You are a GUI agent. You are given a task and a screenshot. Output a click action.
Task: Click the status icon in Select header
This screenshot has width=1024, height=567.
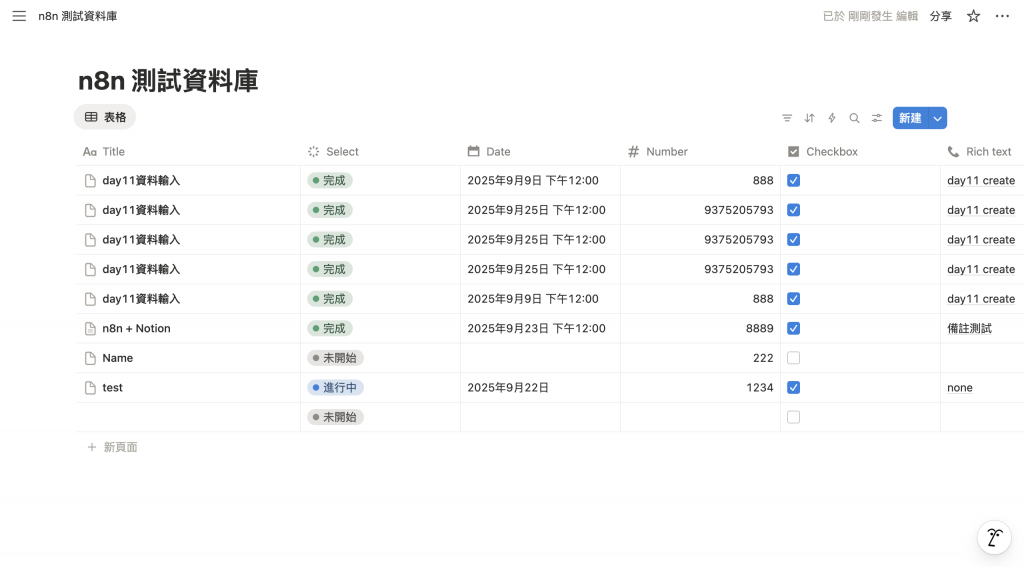(313, 152)
